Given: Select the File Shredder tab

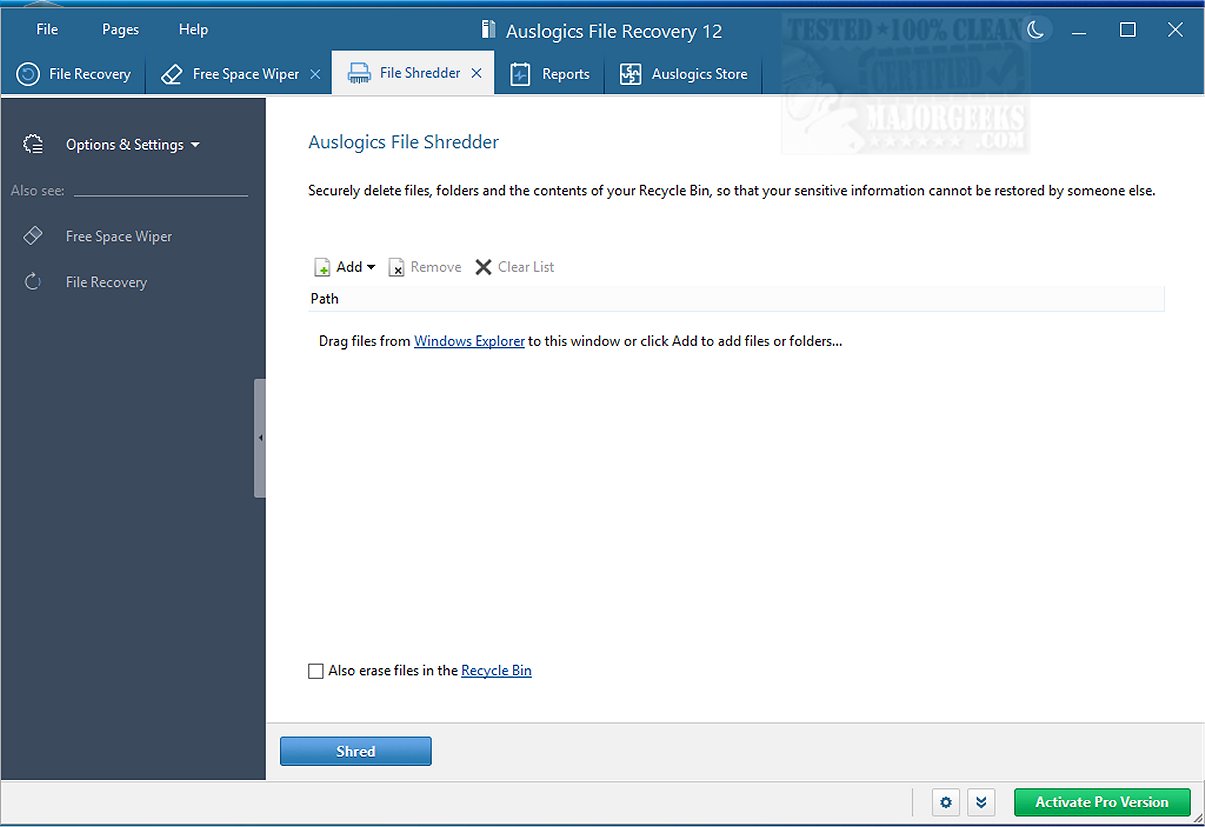Looking at the screenshot, I should [413, 74].
